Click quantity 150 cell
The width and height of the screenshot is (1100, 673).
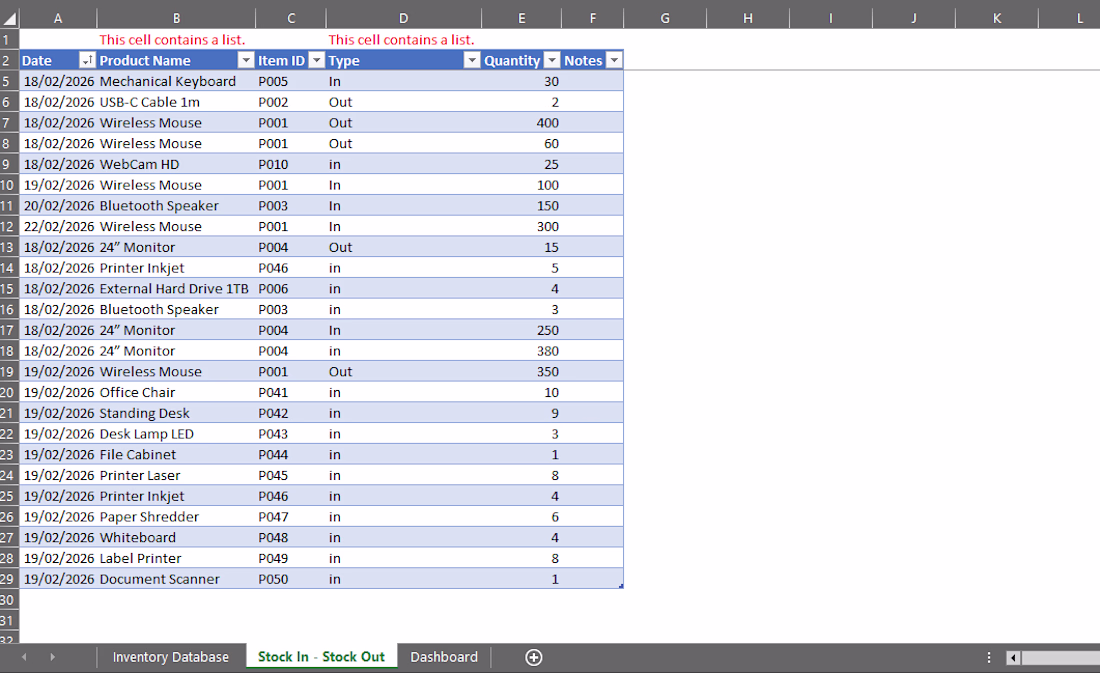coord(521,206)
